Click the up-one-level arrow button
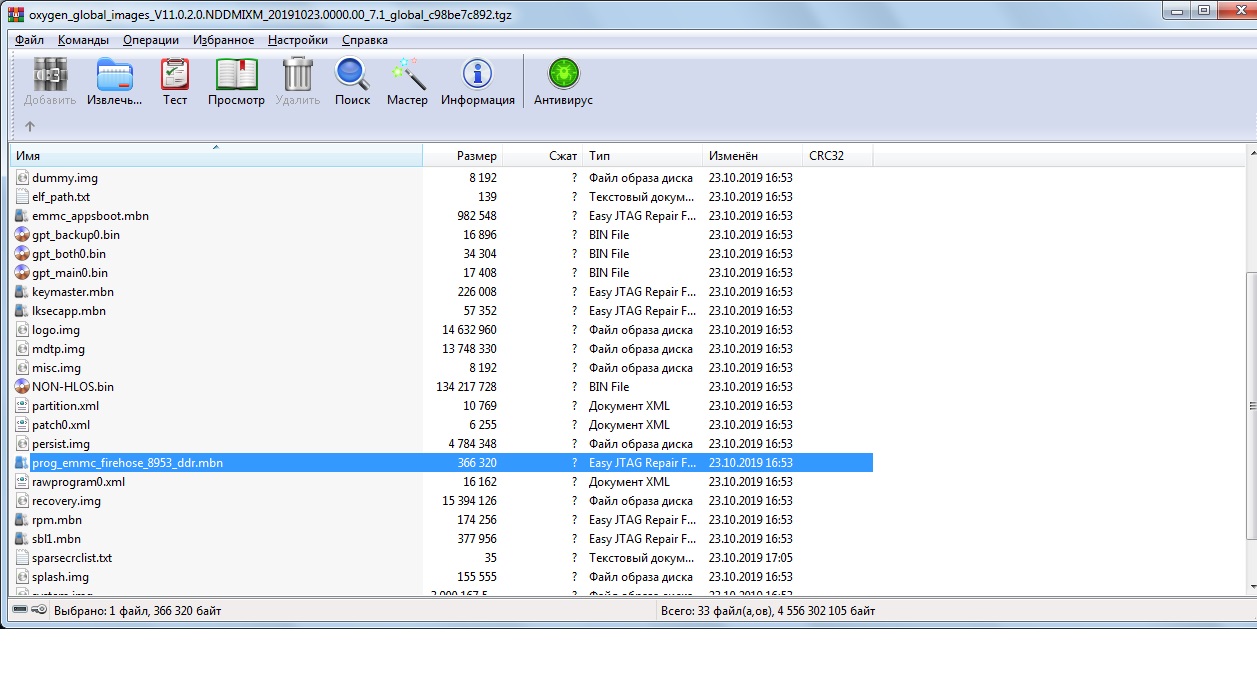Screen dimensions: 1257x675 (30, 126)
